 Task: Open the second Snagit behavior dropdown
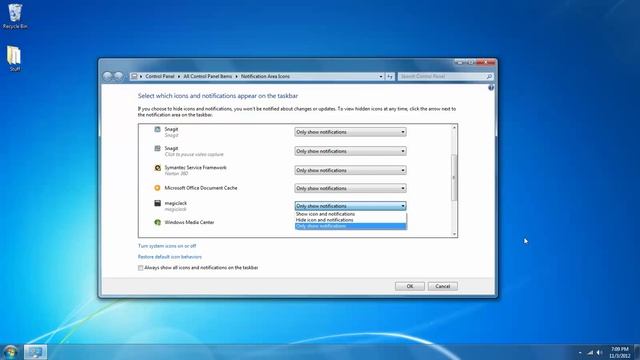point(350,151)
